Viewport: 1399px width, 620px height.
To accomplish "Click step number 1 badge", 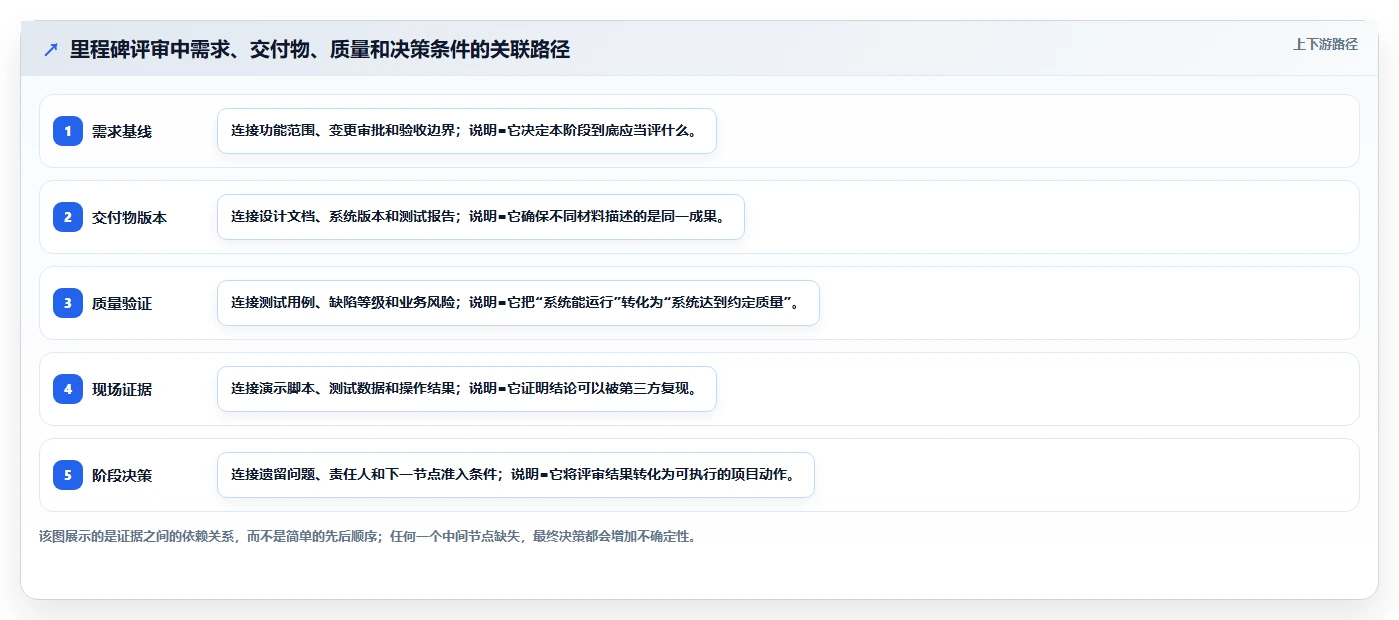I will click(x=68, y=131).
